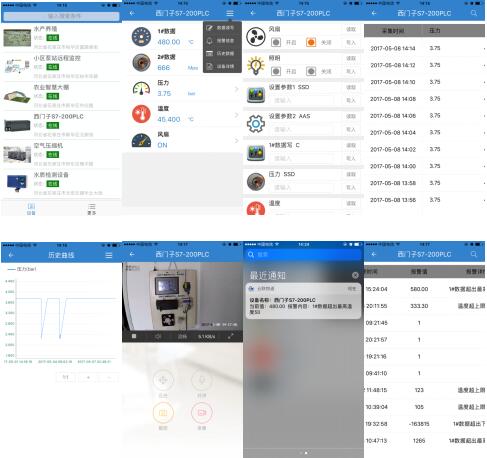Choose the calendar-icon entry in the dropdown menu
Image resolution: width=487 pixels, height=458 pixels.
click(222, 53)
